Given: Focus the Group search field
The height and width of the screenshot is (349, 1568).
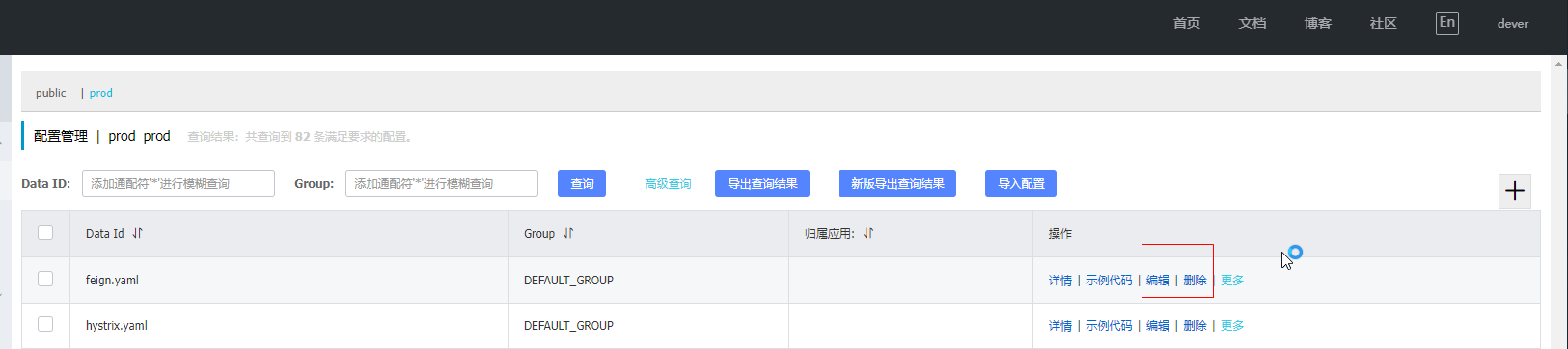Looking at the screenshot, I should tap(442, 183).
